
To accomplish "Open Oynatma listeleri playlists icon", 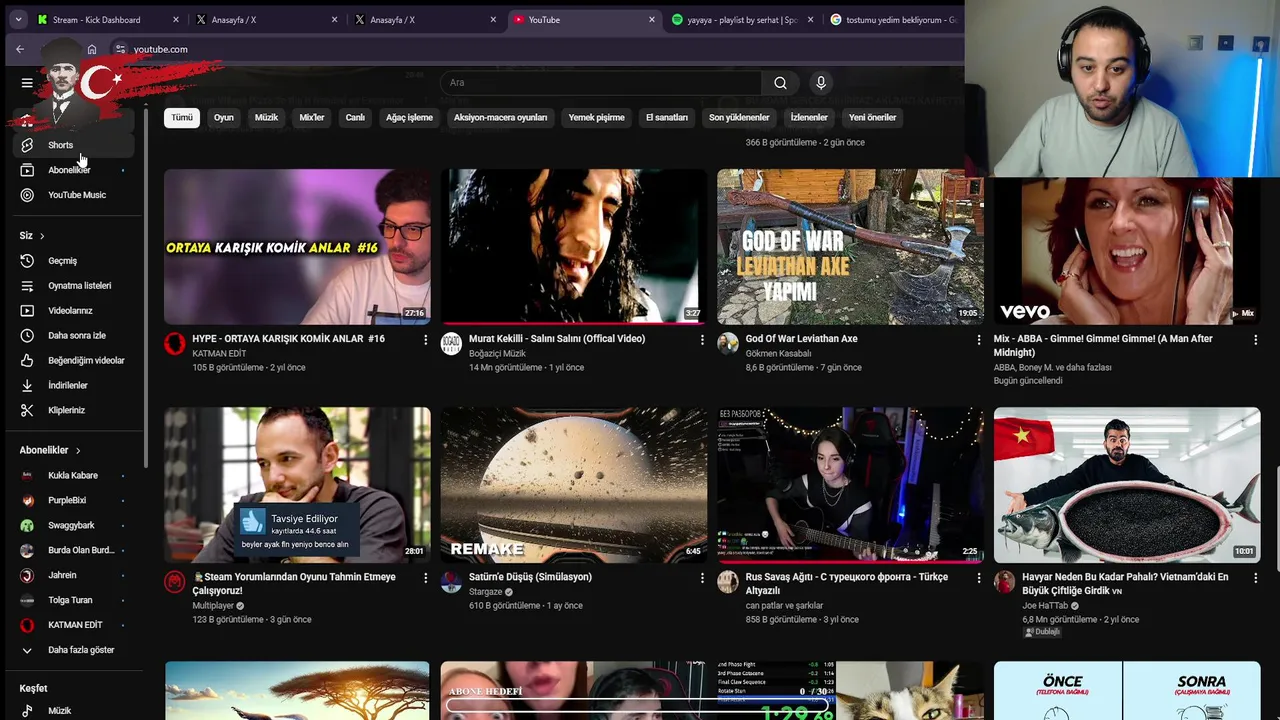I will point(27,286).
